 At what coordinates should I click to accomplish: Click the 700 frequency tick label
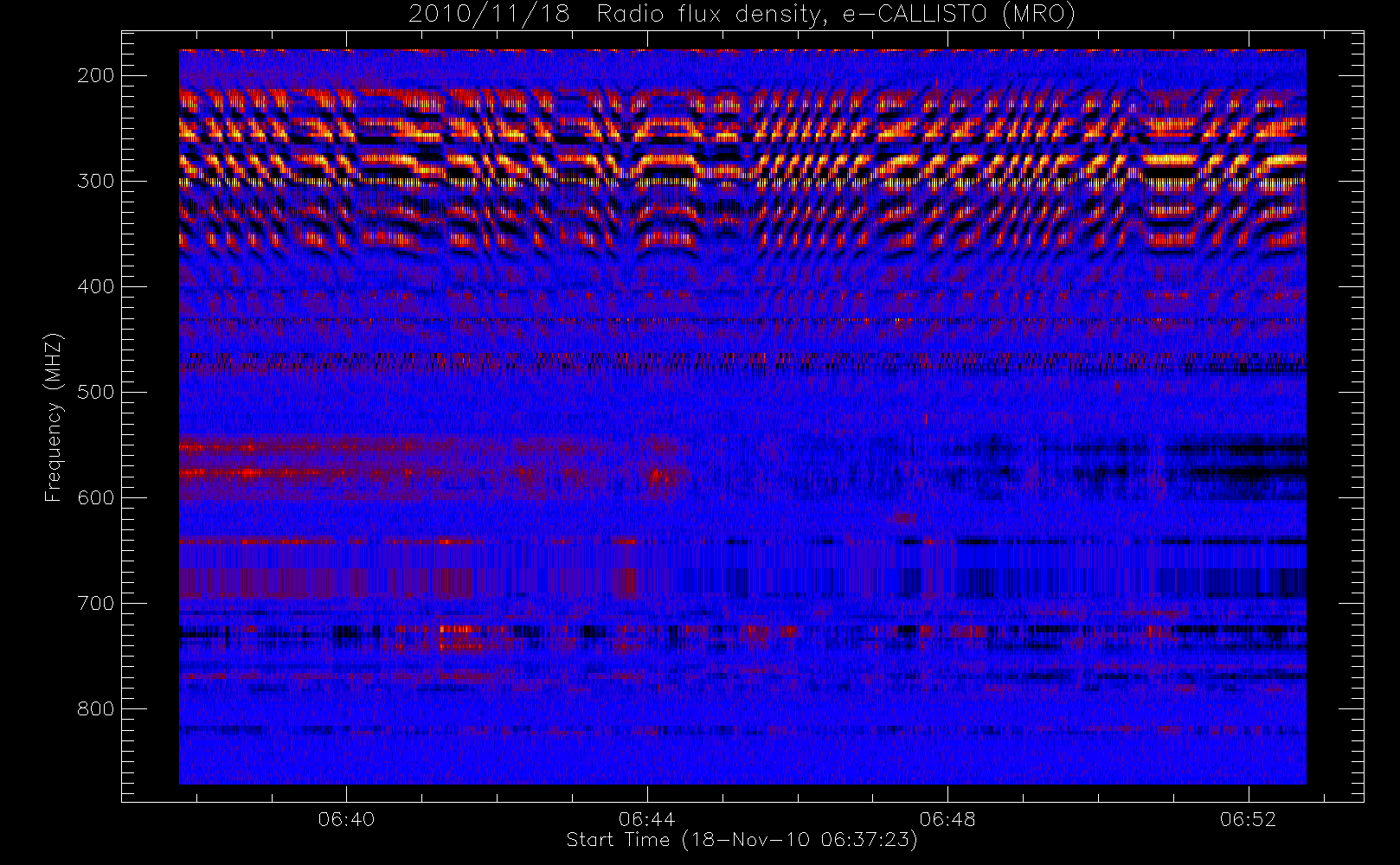(x=96, y=603)
